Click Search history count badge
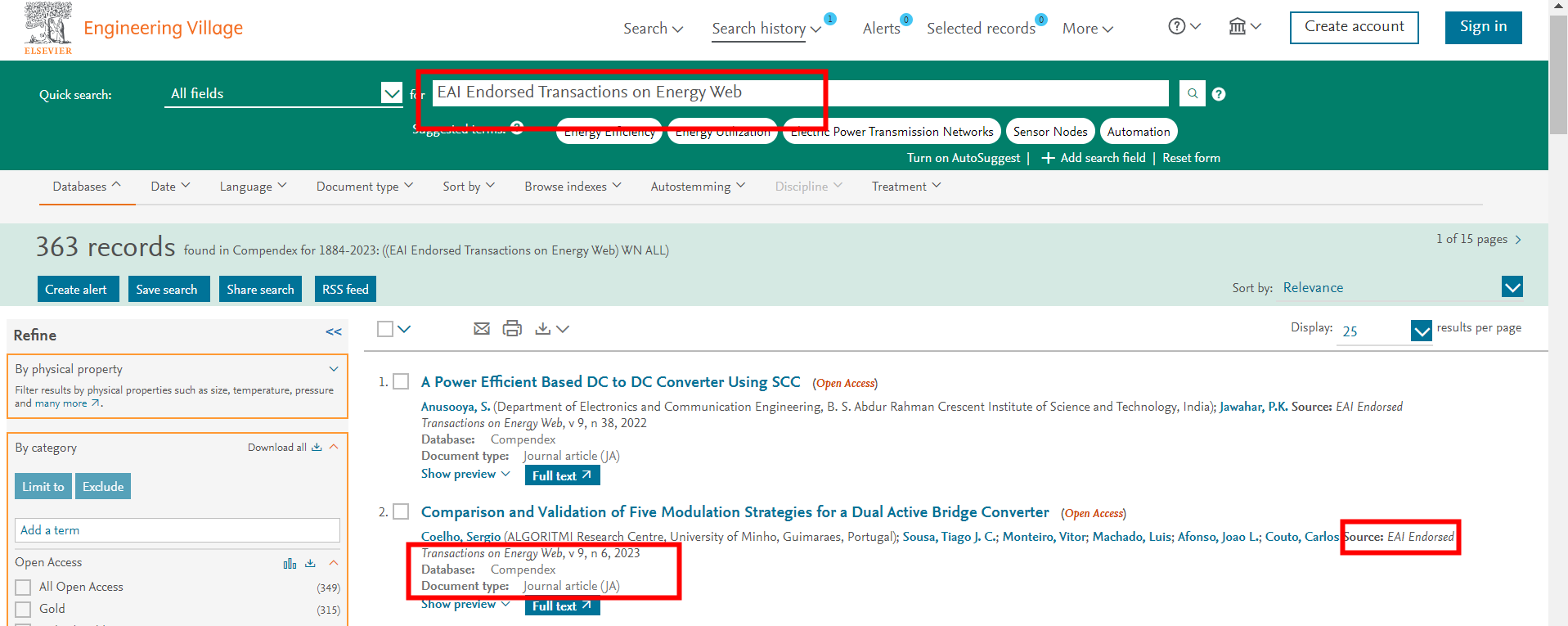Screen dimensions: 1568x626 point(830,19)
